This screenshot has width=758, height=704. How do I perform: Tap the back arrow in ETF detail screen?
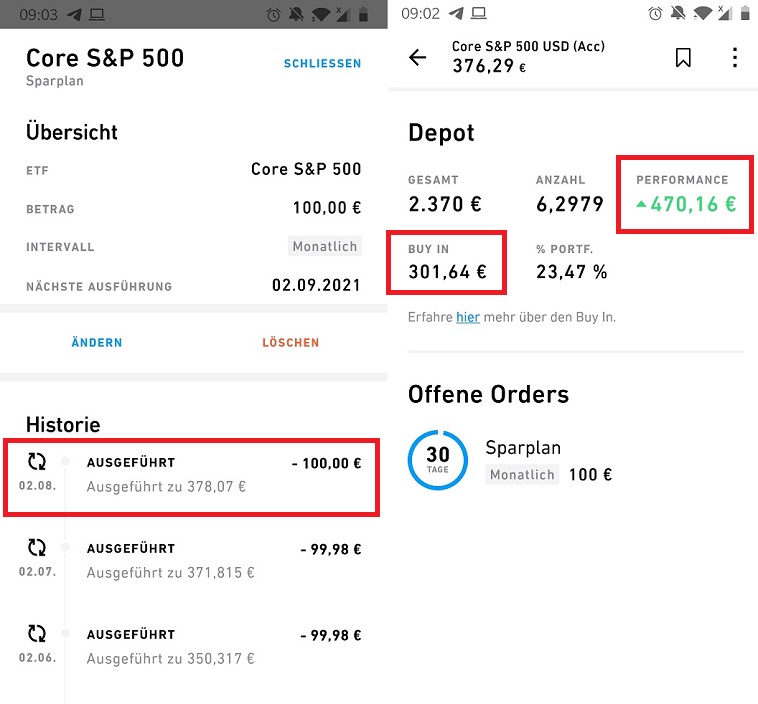click(418, 58)
